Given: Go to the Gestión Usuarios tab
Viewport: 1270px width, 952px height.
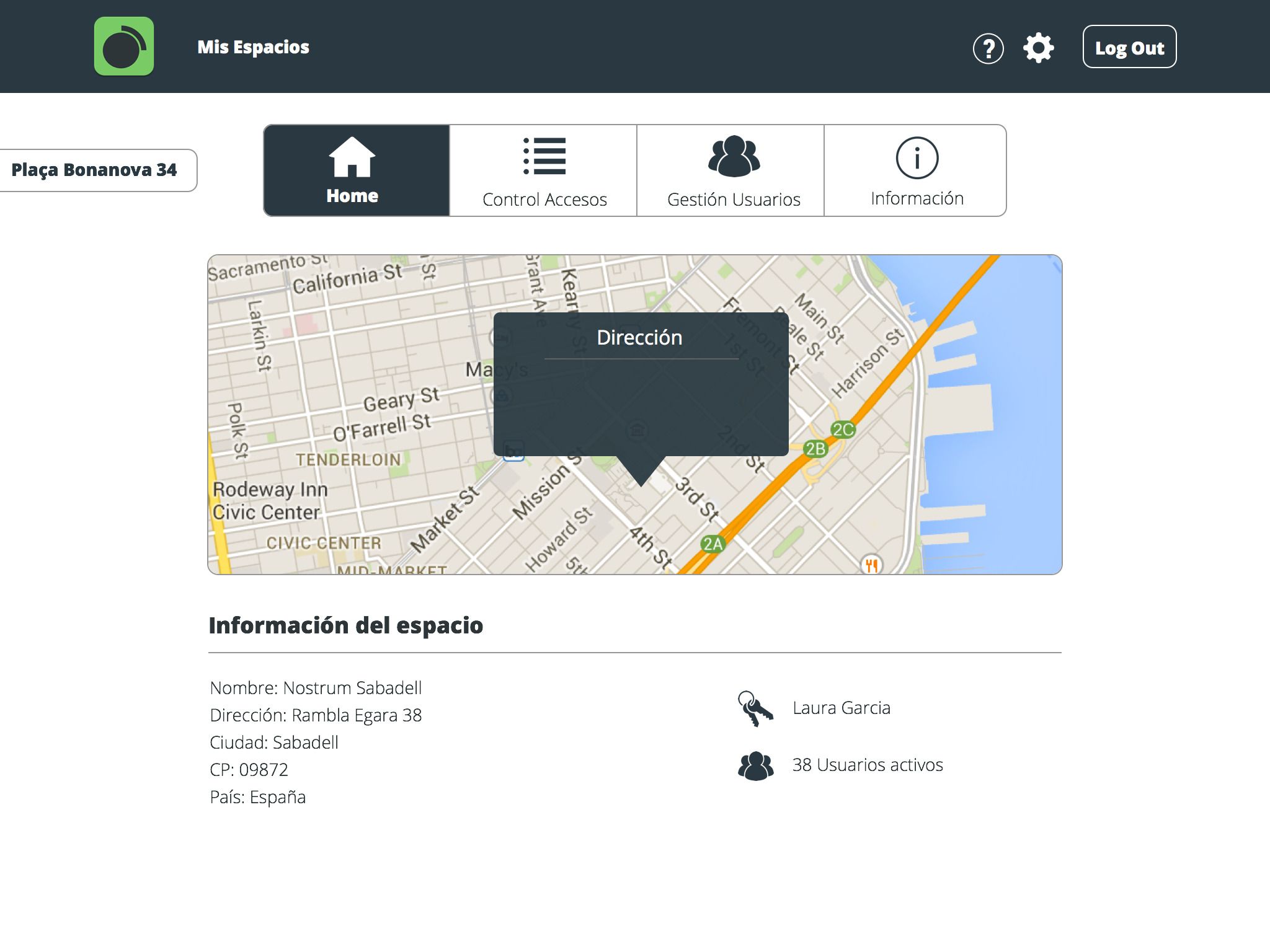Looking at the screenshot, I should pos(733,170).
